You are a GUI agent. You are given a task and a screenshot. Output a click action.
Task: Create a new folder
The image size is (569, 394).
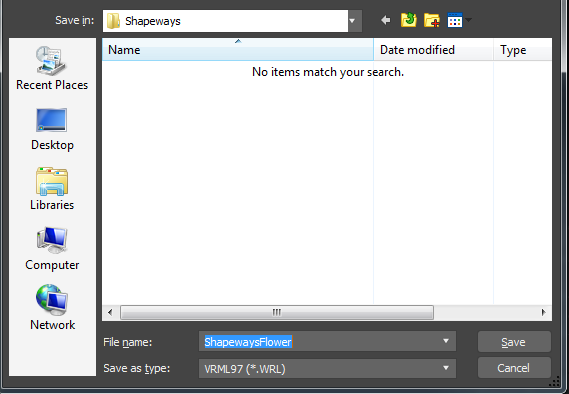pos(432,20)
